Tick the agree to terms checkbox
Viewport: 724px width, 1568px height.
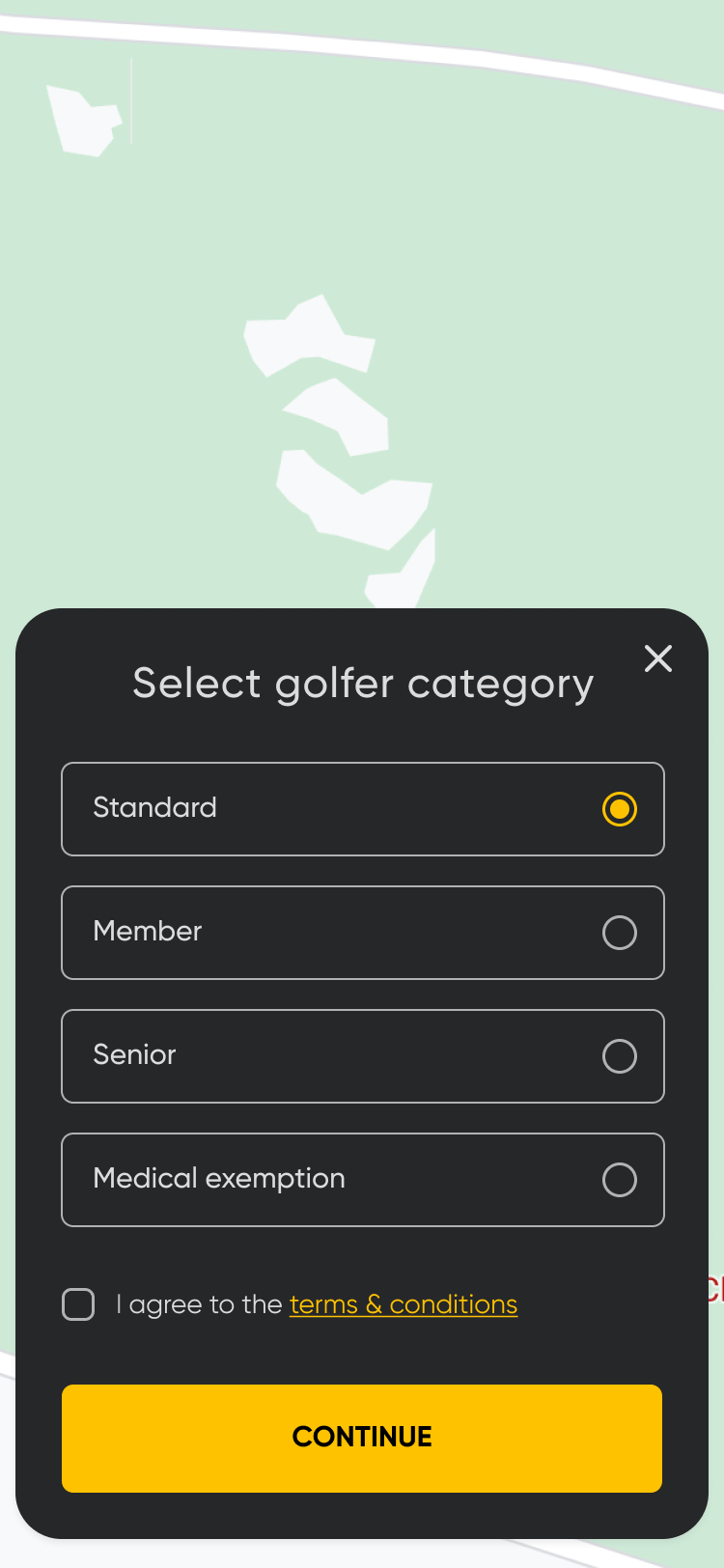pyautogui.click(x=78, y=1304)
